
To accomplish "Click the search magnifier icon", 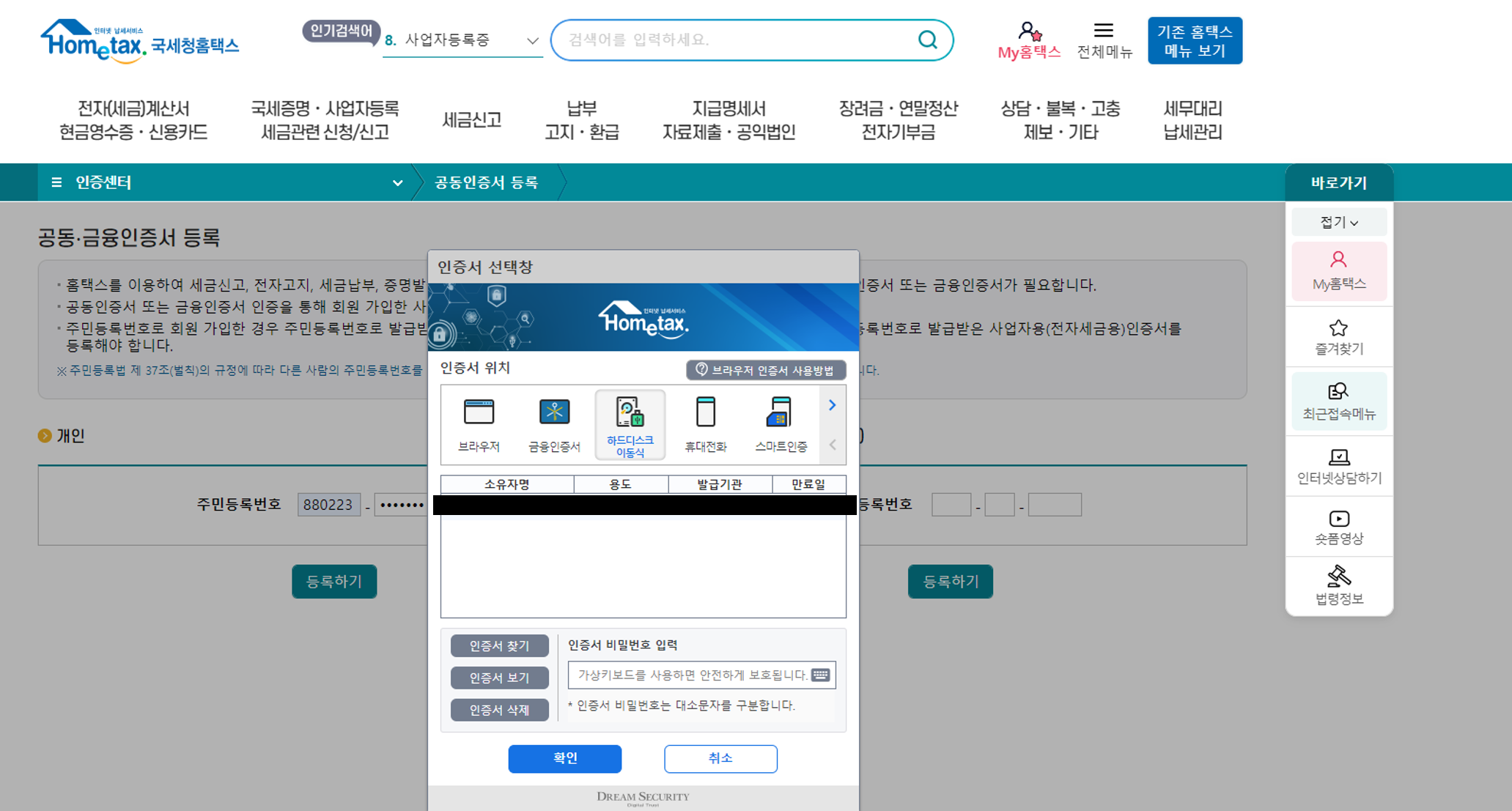I will [x=927, y=40].
